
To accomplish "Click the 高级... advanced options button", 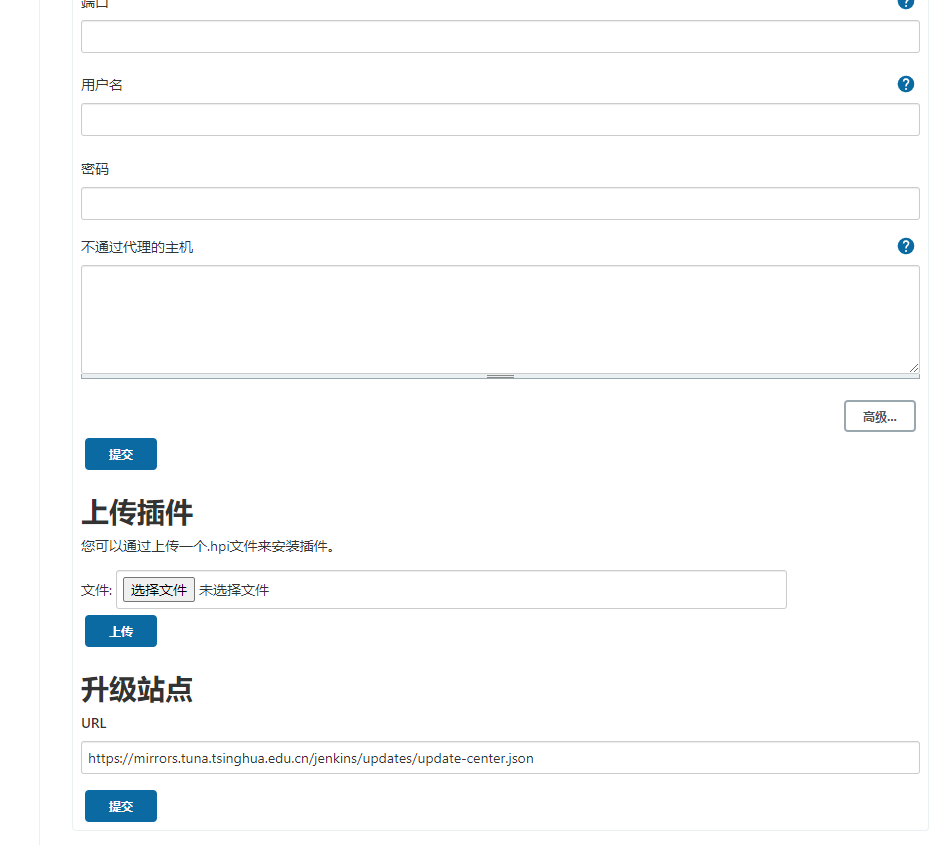I will pyautogui.click(x=879, y=416).
